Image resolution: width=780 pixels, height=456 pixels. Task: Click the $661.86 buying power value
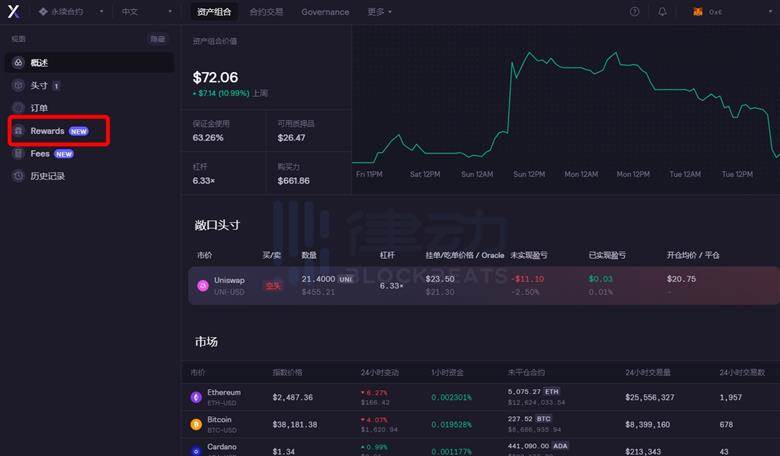coord(293,181)
